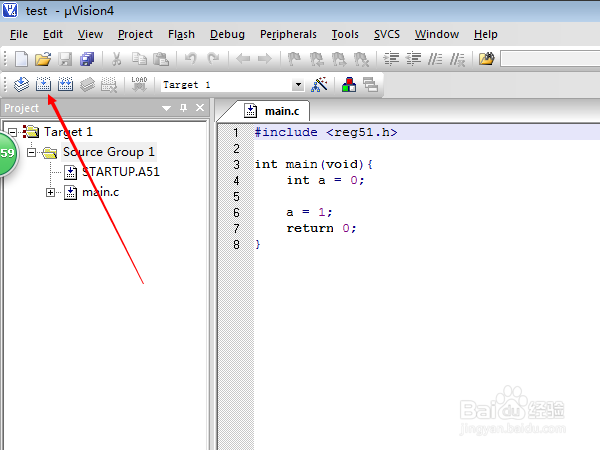
Task: Click the 'int a = 0;' code line
Action: pyautogui.click(x=325, y=180)
